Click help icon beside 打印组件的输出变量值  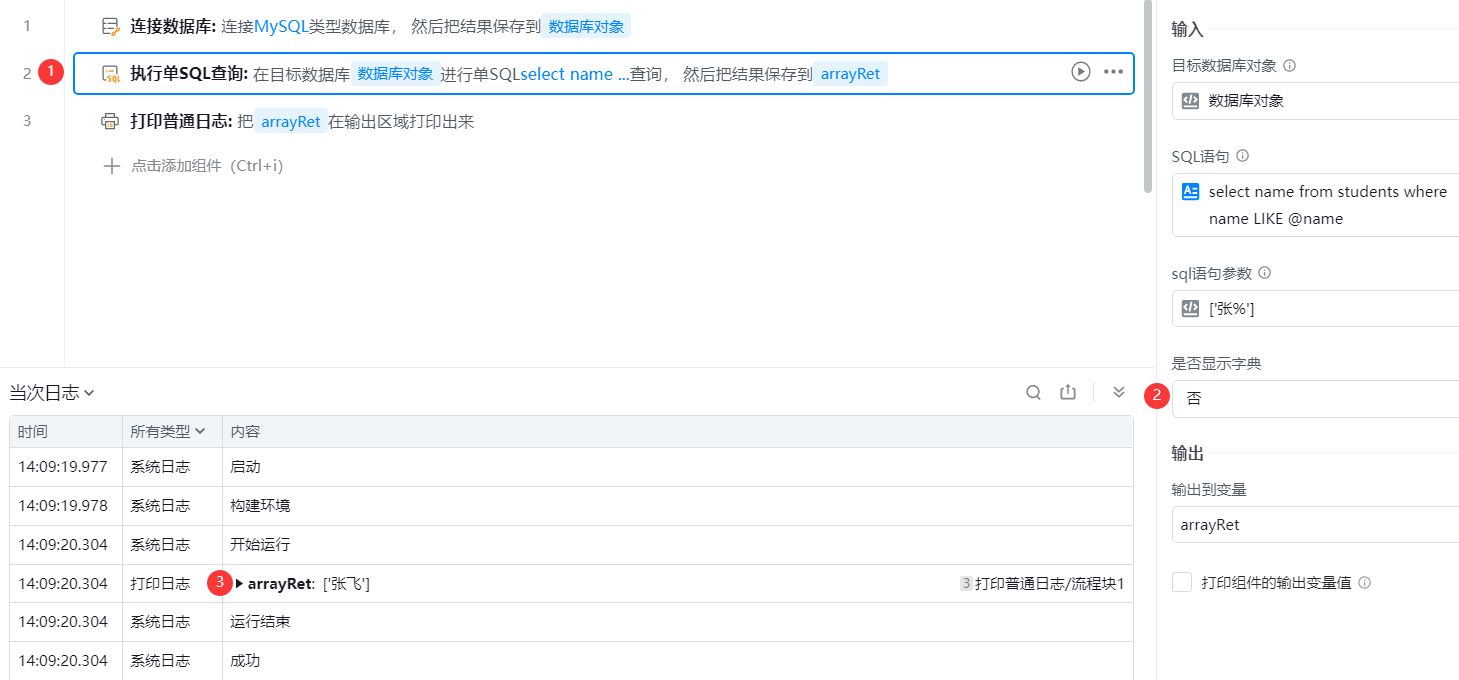[x=1365, y=582]
